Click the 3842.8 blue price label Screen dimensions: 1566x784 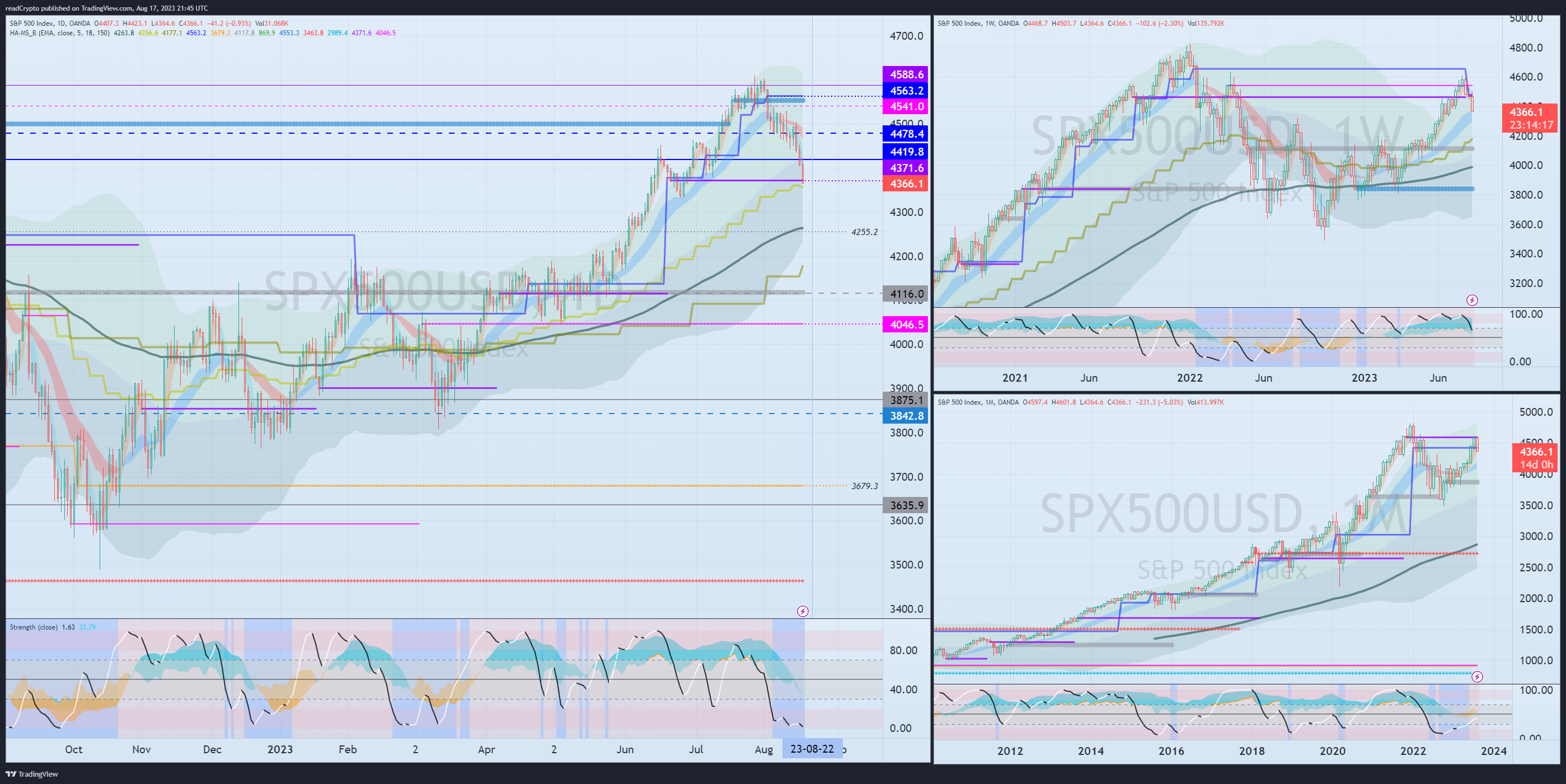(x=905, y=416)
